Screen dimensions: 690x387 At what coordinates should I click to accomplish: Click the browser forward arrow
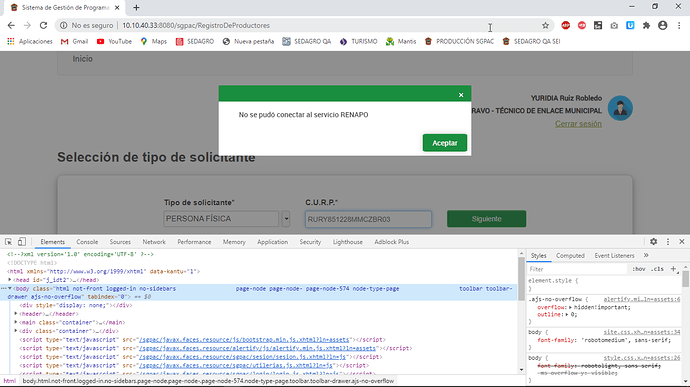tap(27, 26)
